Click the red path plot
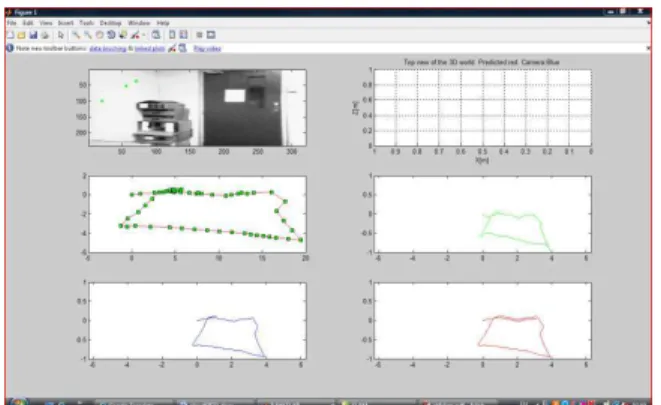The image size is (661, 405). 483,321
